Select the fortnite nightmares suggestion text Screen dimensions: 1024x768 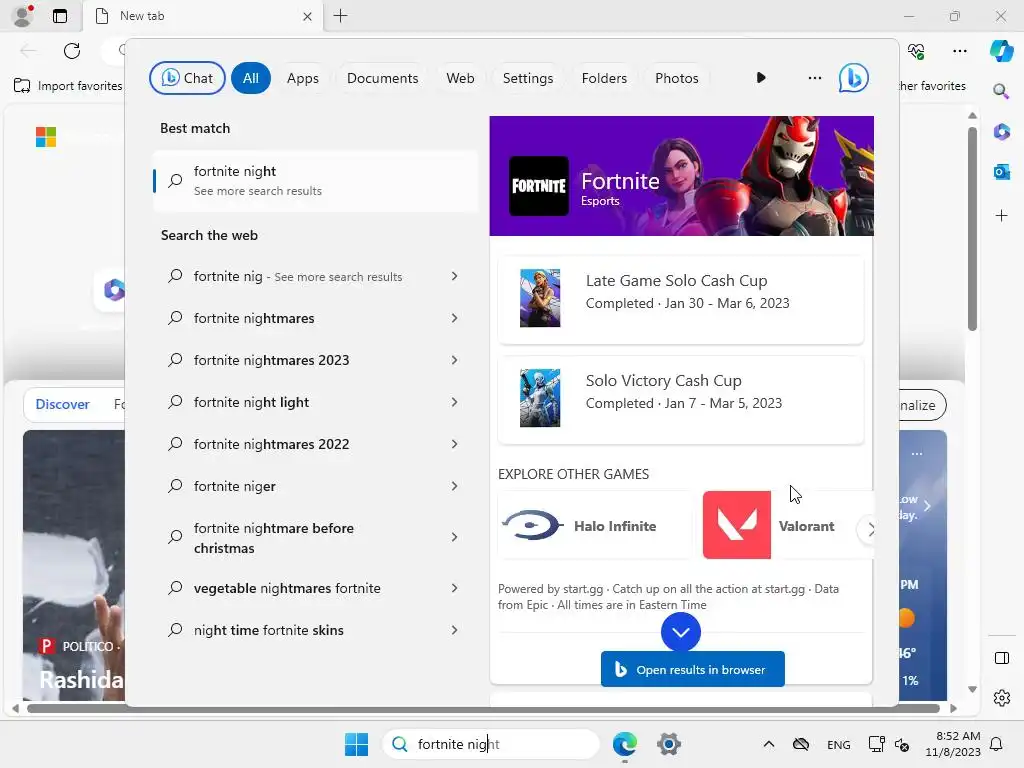click(x=254, y=318)
